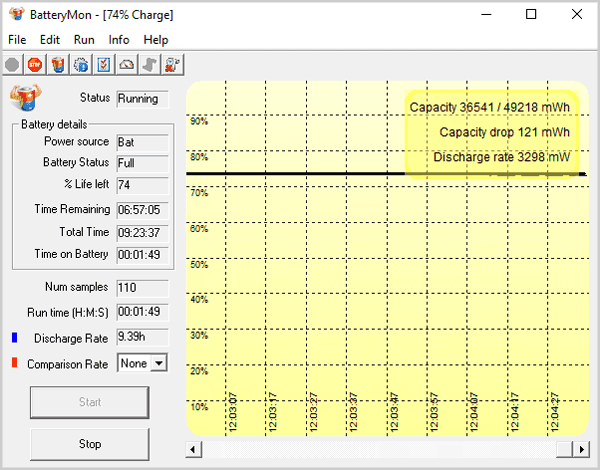Click the 12:03:47 time axis label
Screen dimensions: 600x470
point(394,412)
